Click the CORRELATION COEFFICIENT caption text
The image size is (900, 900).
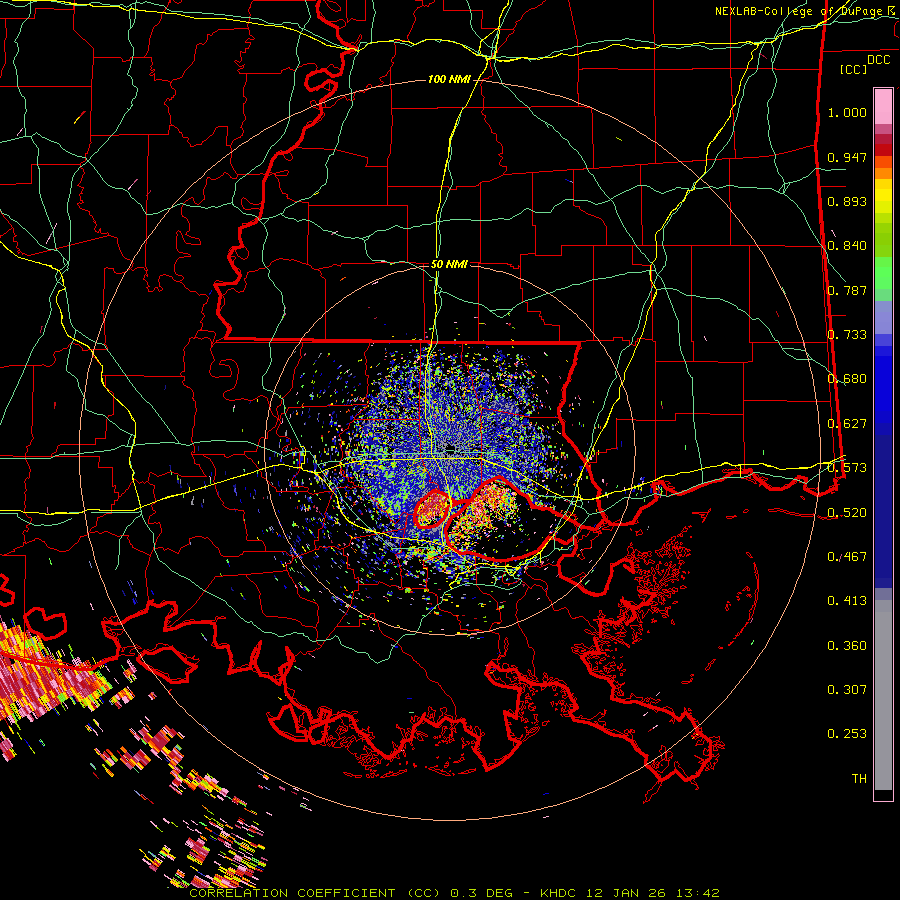292,893
